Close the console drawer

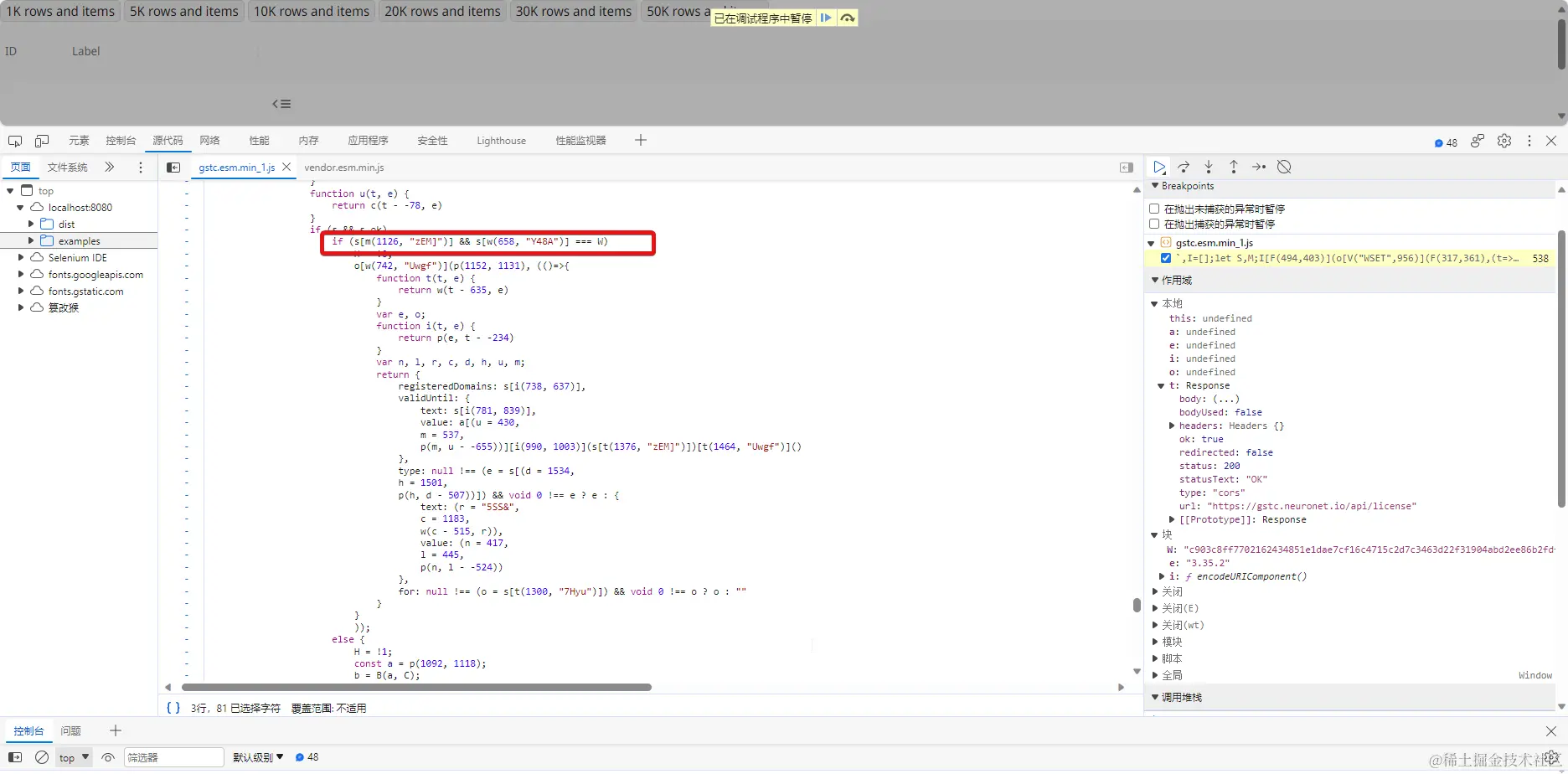pyautogui.click(x=1551, y=731)
